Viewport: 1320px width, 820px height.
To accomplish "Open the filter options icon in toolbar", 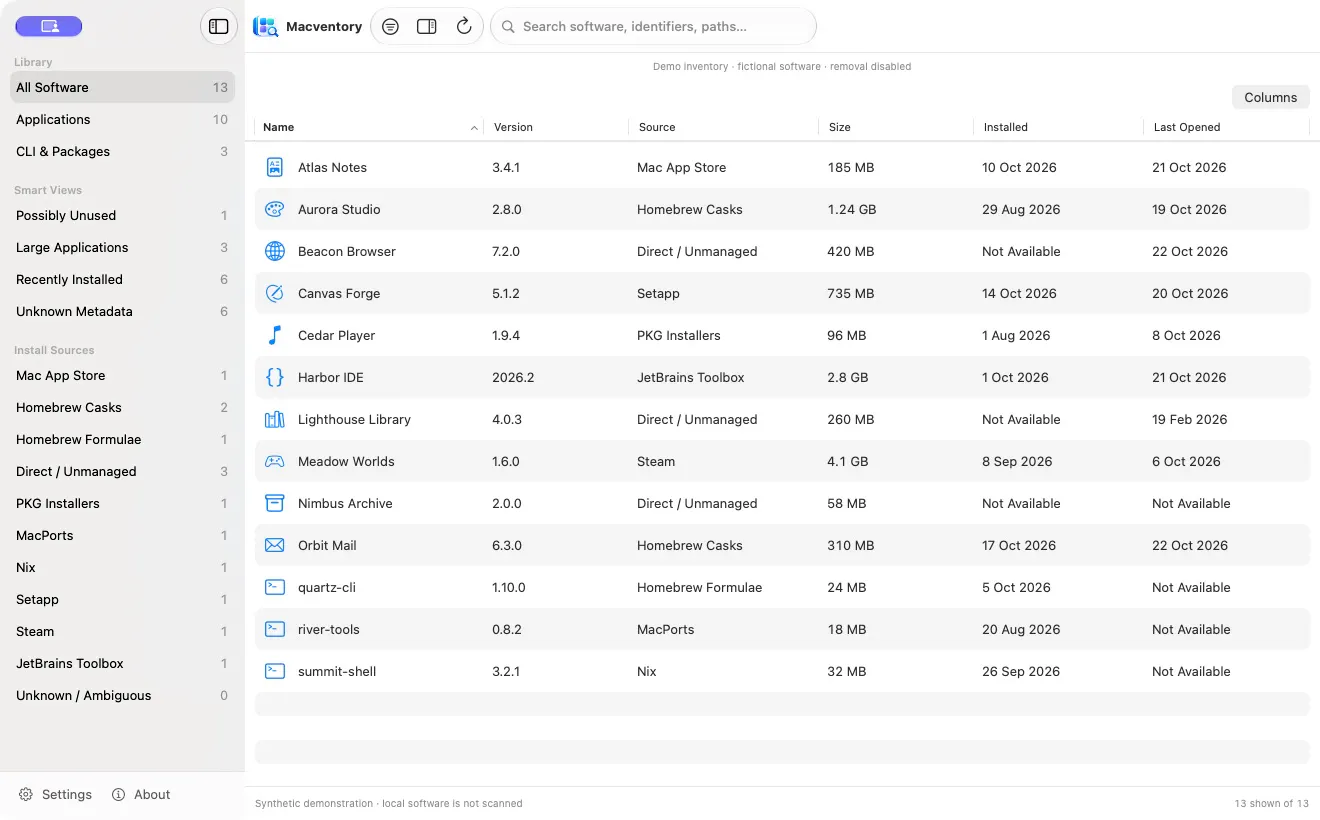I will point(391,27).
